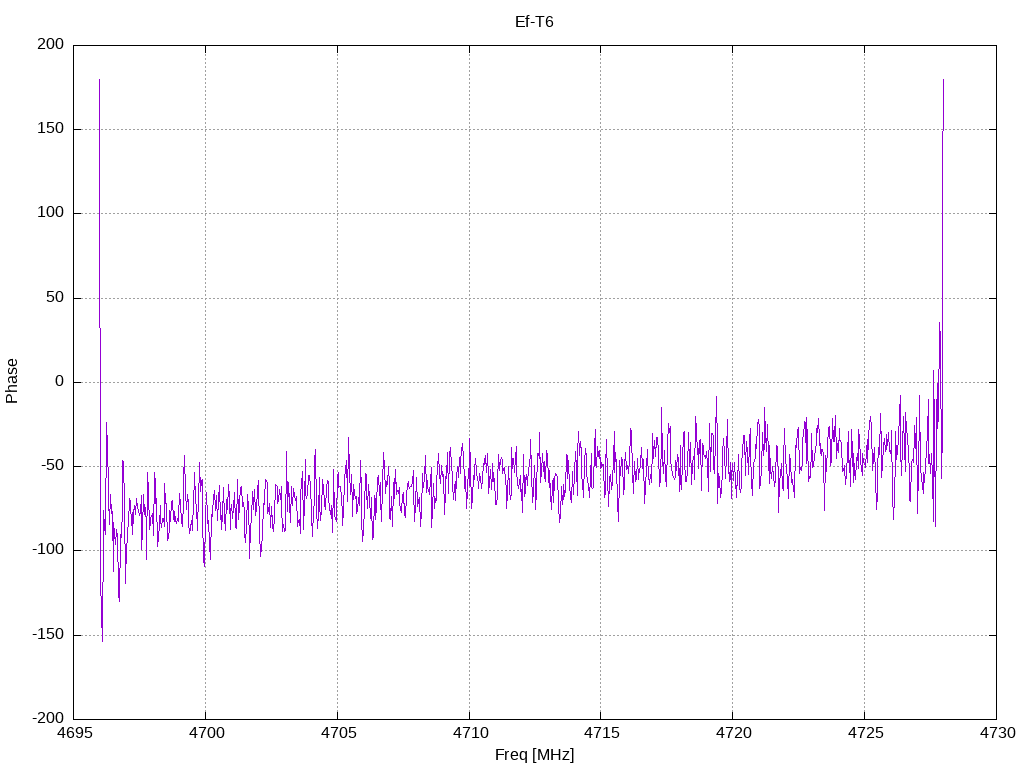Viewport: 1024px width, 768px height.
Task: Click the Phase y-axis label
Action: [12, 381]
